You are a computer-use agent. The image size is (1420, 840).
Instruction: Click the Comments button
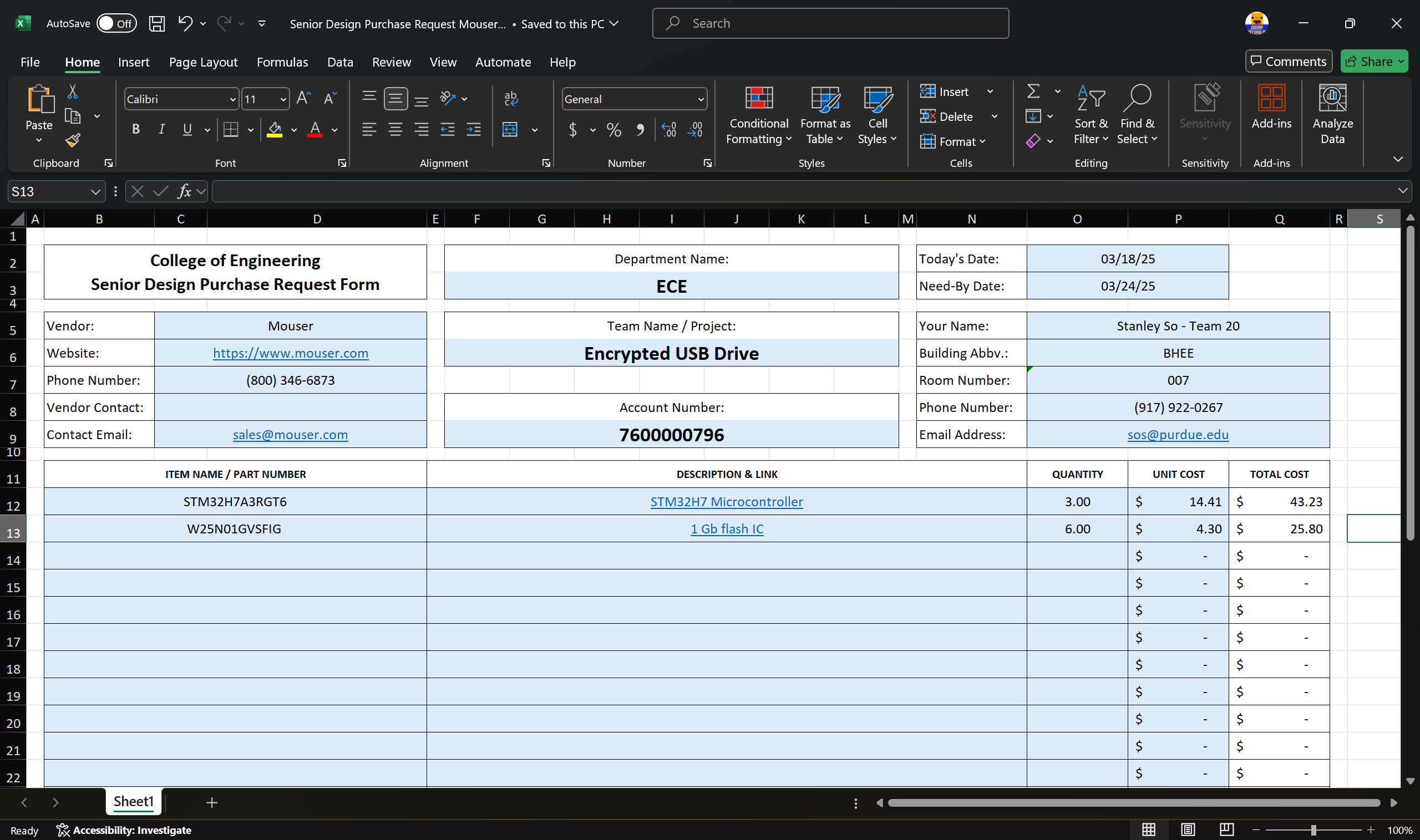[1288, 61]
